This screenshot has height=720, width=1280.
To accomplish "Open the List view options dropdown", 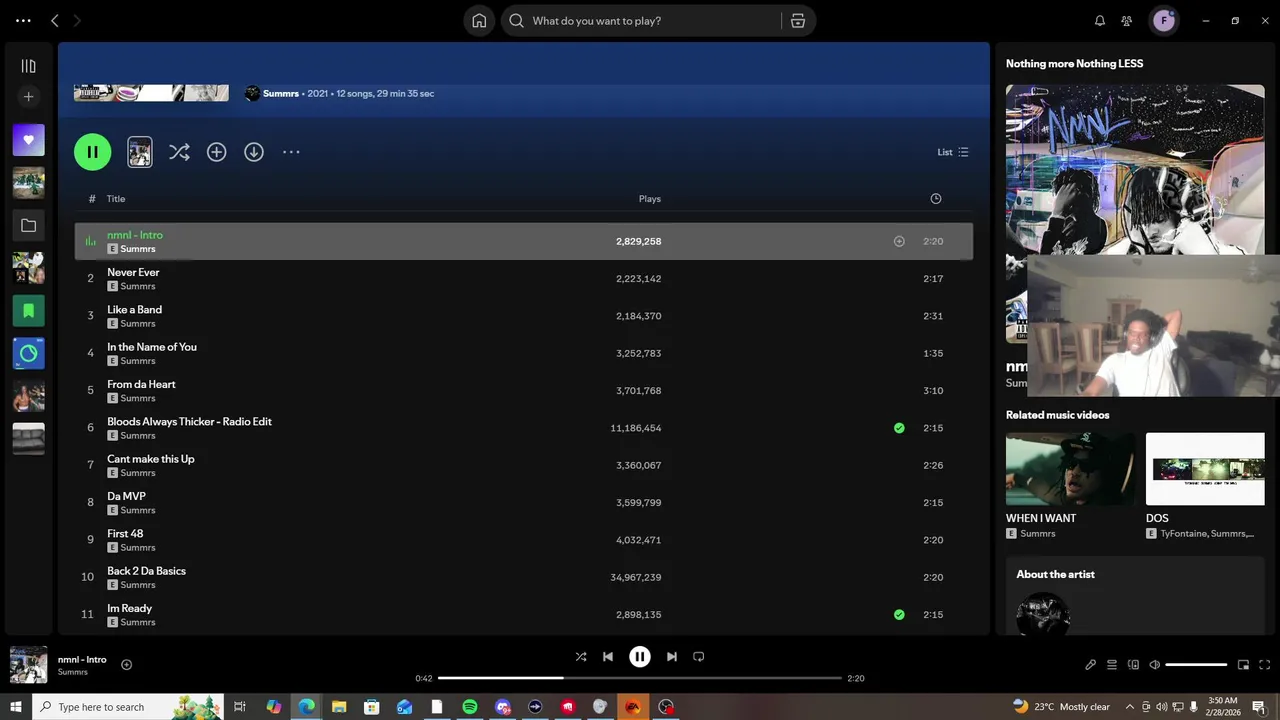I will [953, 152].
